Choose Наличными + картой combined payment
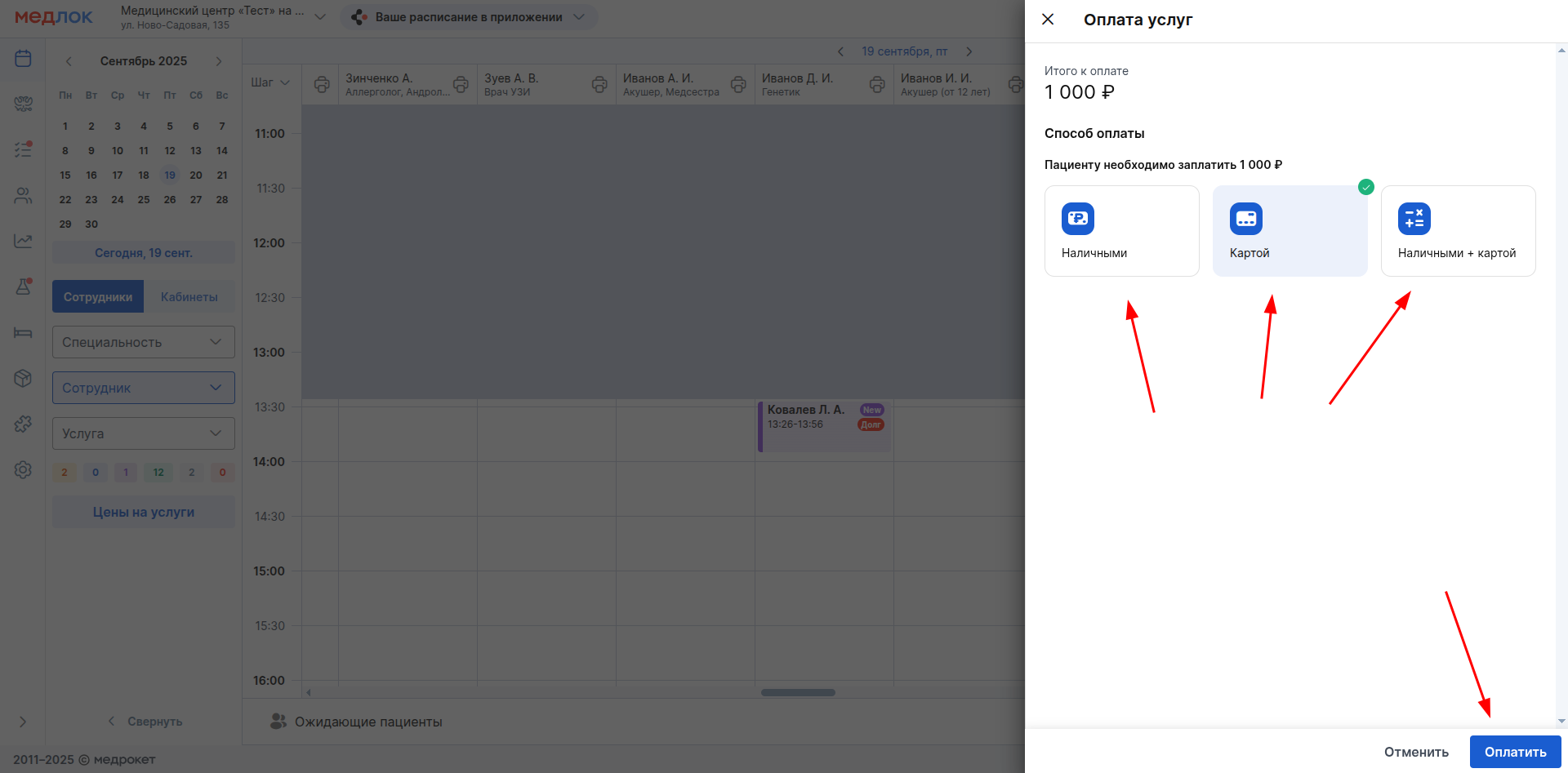Image resolution: width=1568 pixels, height=773 pixels. (1458, 231)
